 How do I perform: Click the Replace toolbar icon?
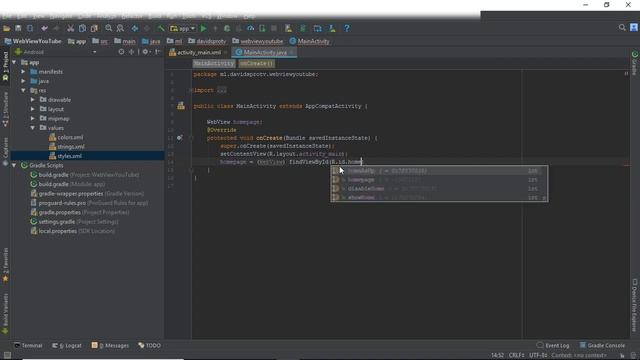pyautogui.click(x=120, y=28)
